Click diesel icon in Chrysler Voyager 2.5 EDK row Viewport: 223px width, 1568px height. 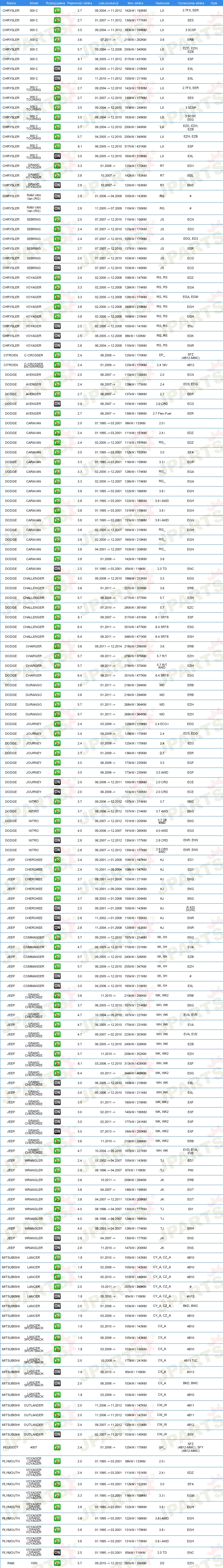coord(57,336)
